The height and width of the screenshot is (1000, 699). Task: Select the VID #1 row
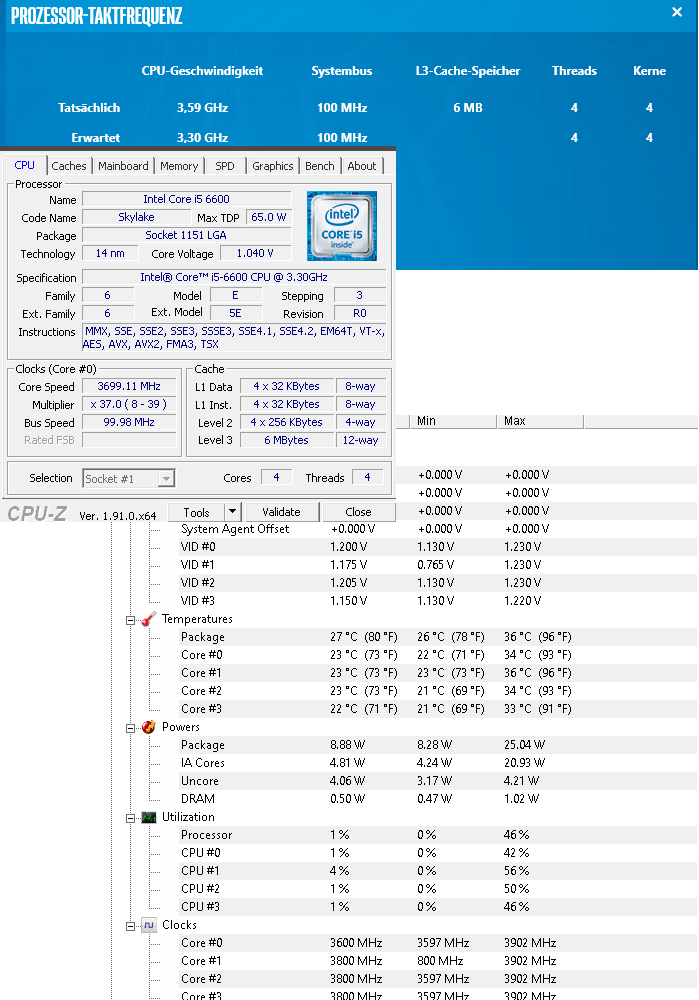pos(438,564)
